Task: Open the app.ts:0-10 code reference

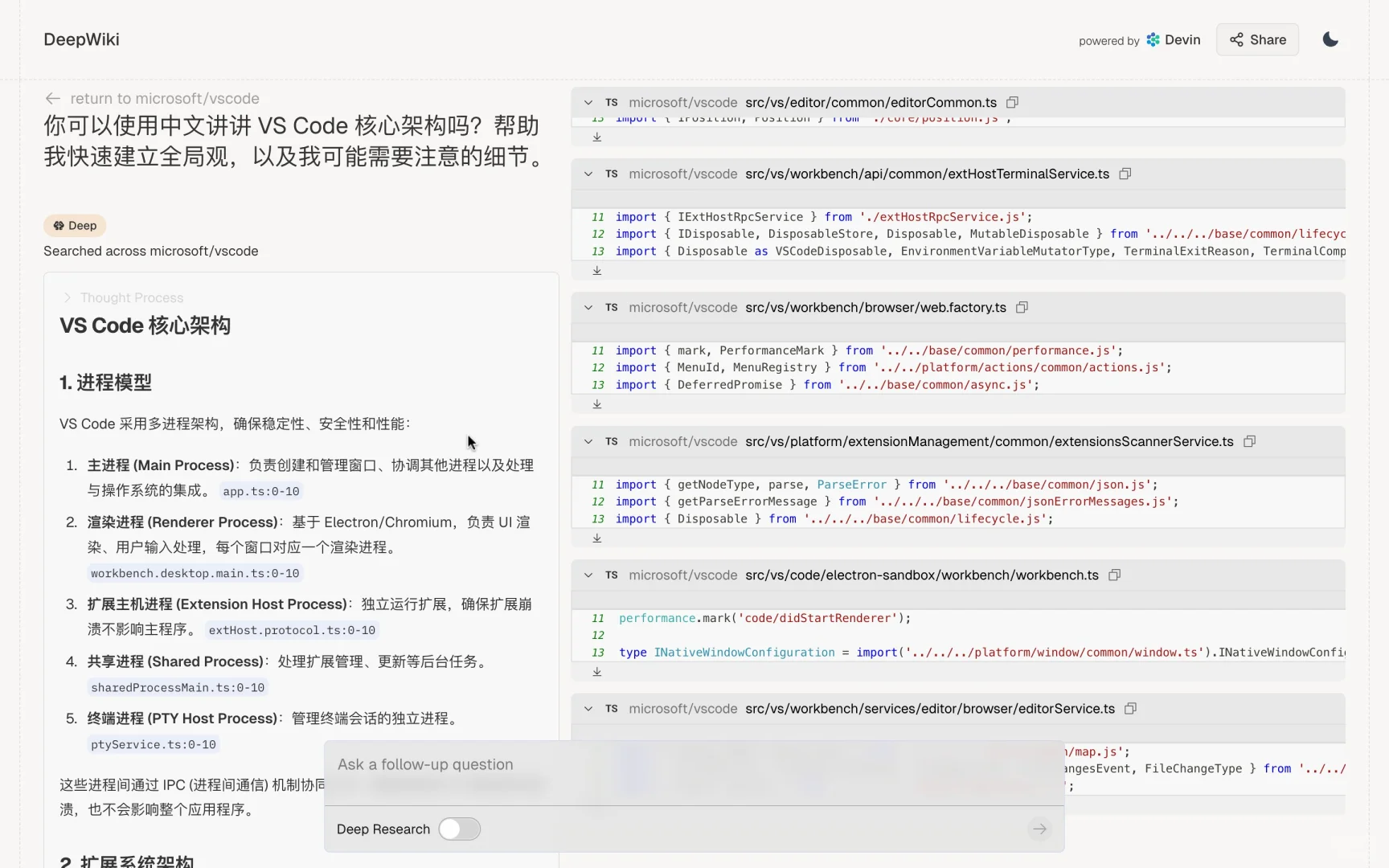Action: [x=260, y=491]
